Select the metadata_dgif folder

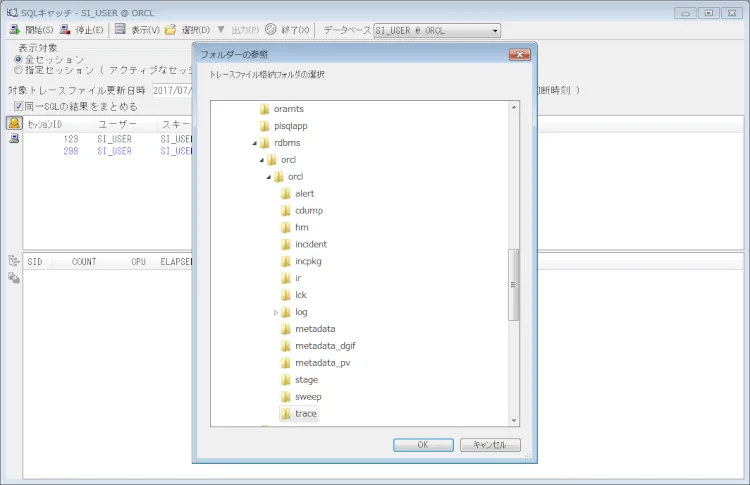pyautogui.click(x=325, y=346)
